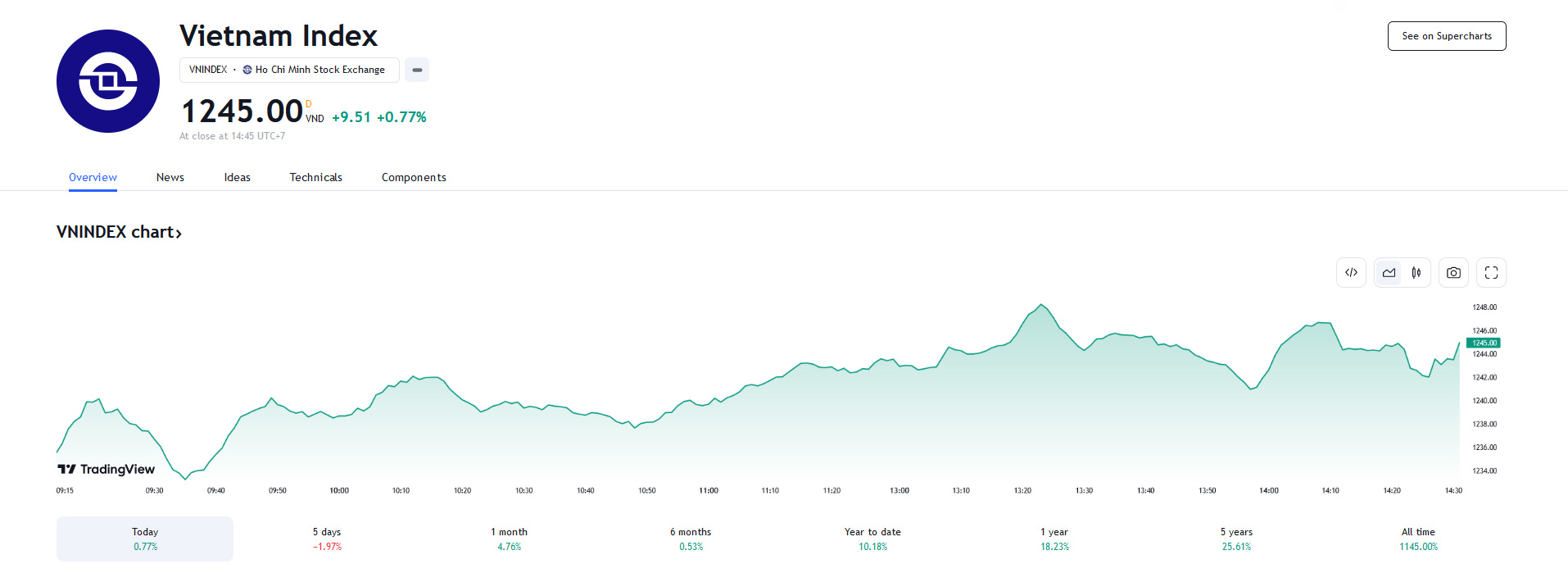Go to the Components tab

(414, 177)
